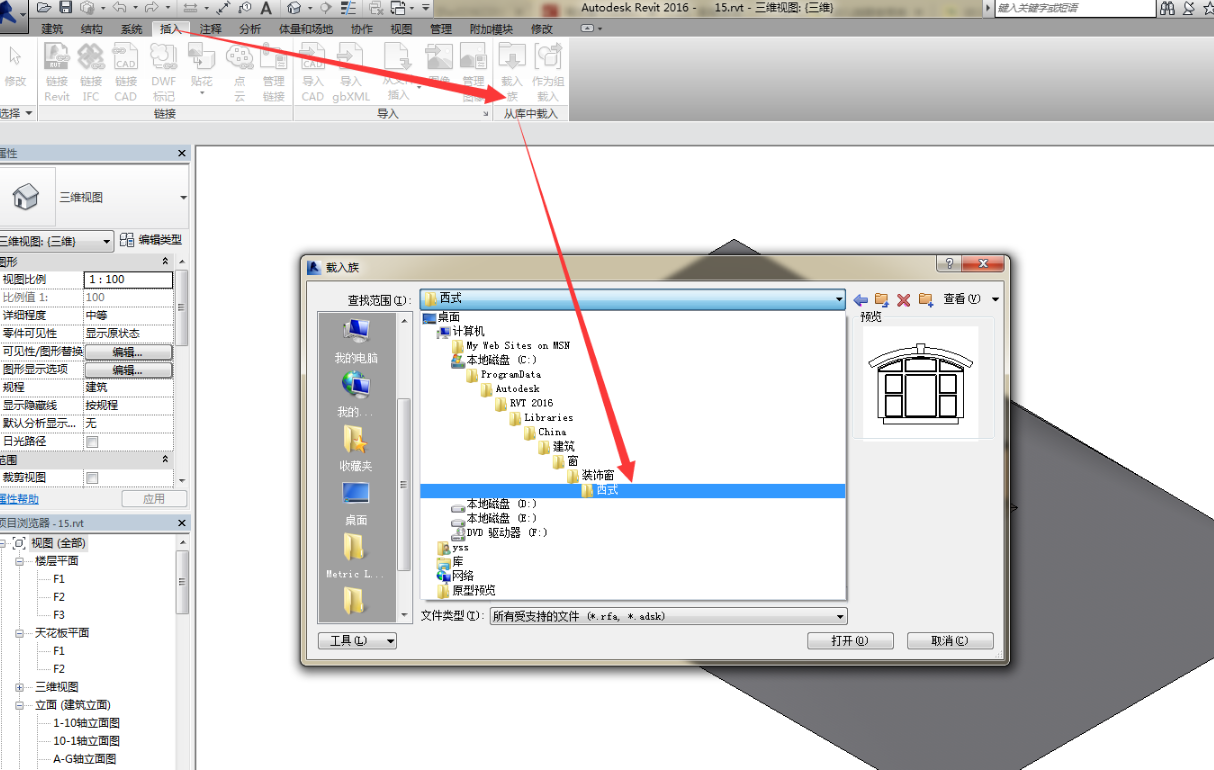Select 本地磁盘 (D:) in the folder list

pyautogui.click(x=502, y=504)
